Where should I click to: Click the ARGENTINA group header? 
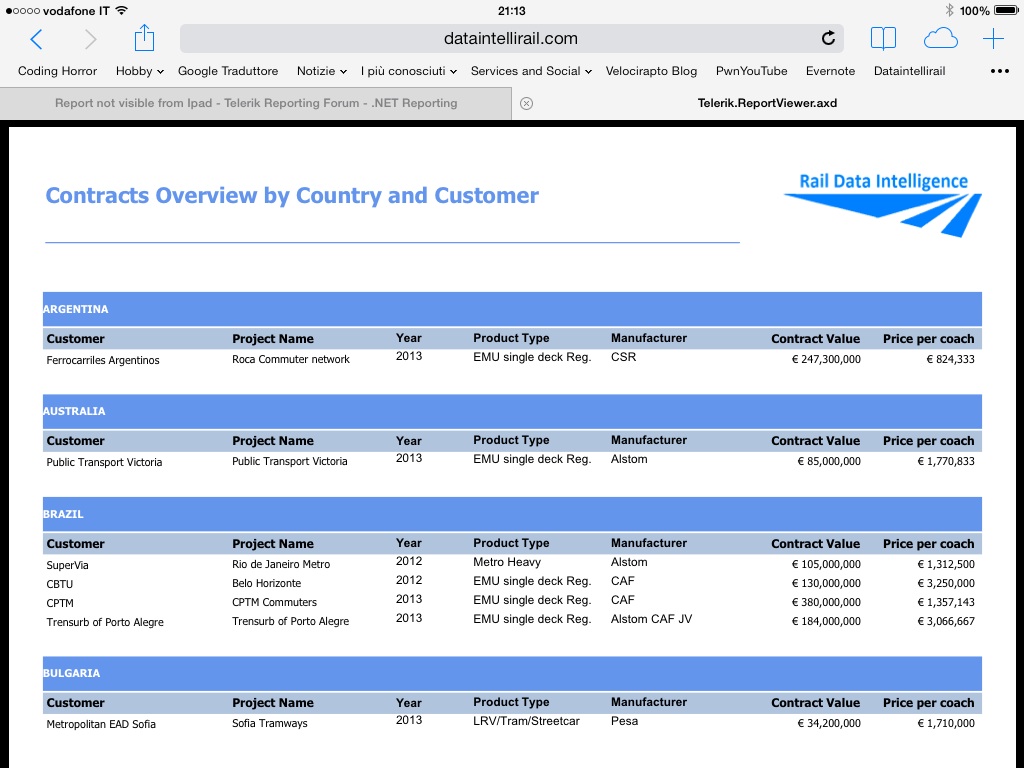click(x=512, y=309)
